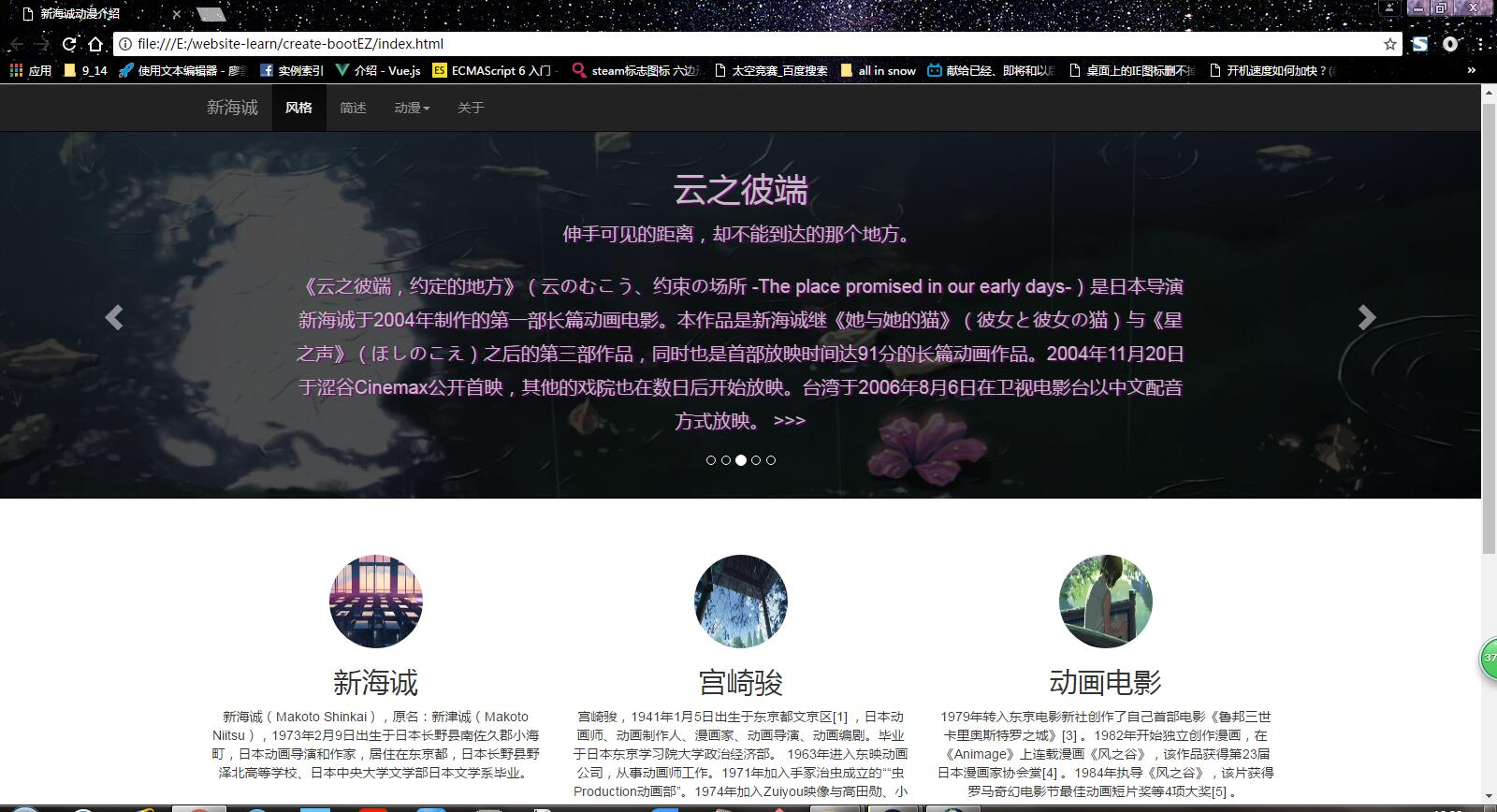Select the 风格 nav item

click(x=298, y=108)
